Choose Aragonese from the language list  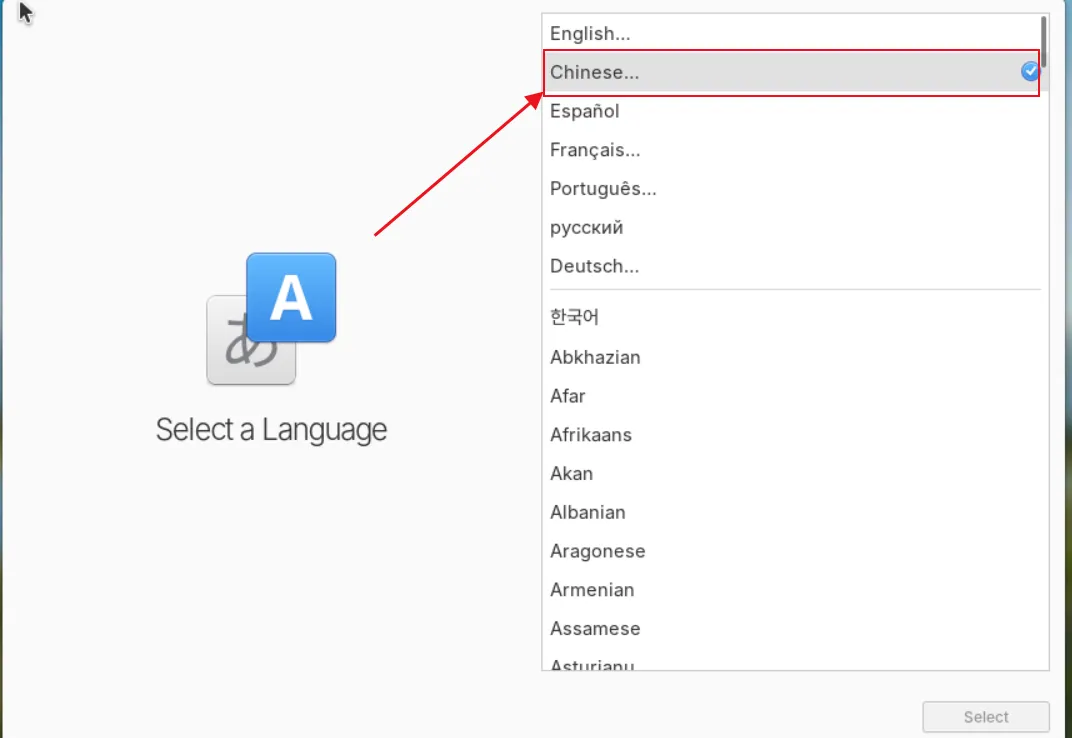coord(598,551)
